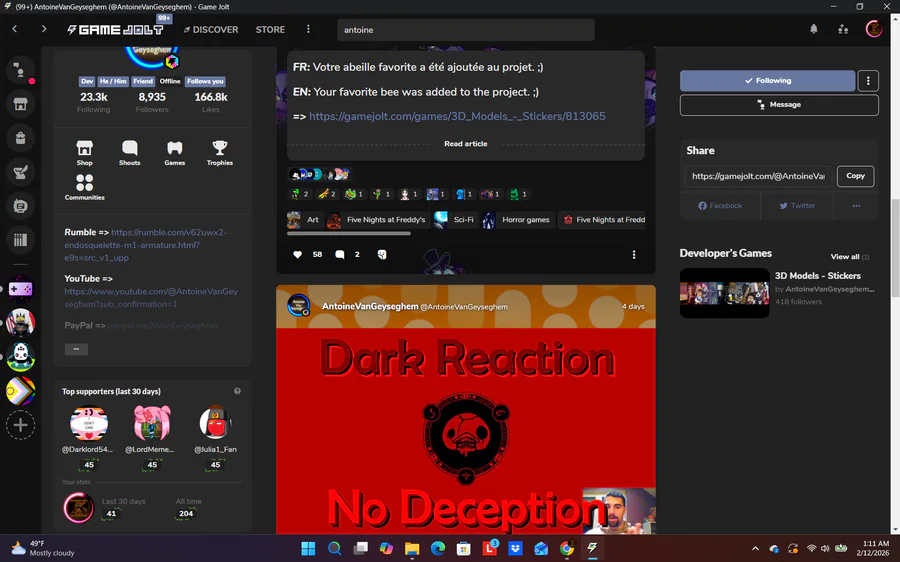The height and width of the screenshot is (562, 900).
Task: Open the sticker placement icon on post
Action: click(382, 254)
